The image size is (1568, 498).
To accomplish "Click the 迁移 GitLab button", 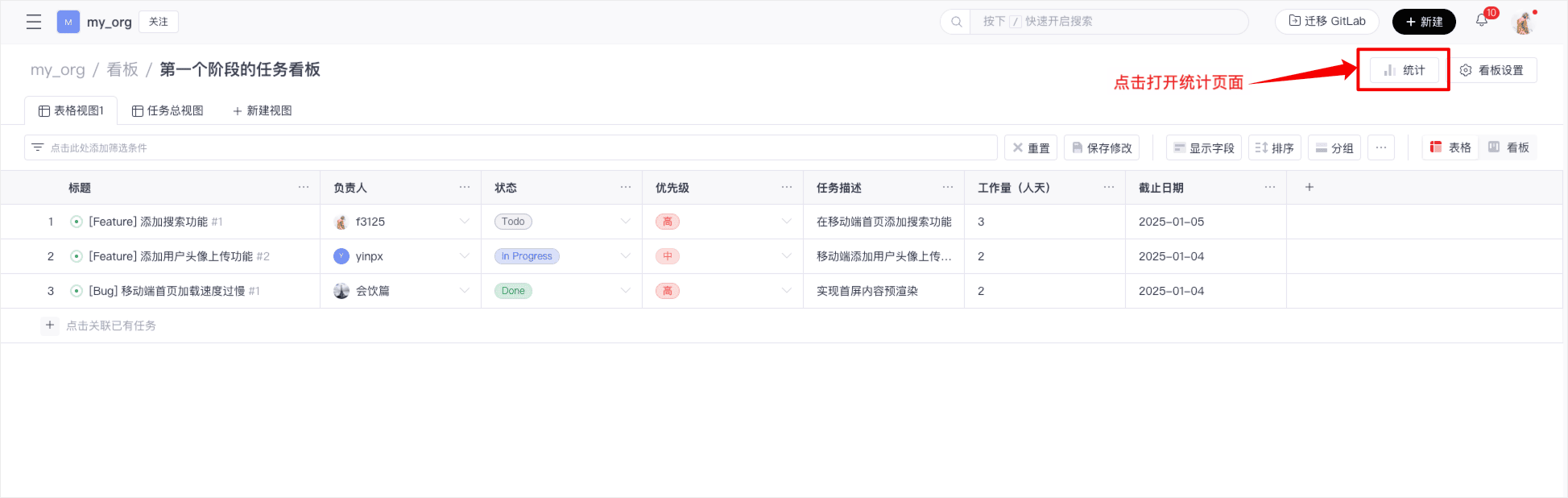I will pos(1326,22).
